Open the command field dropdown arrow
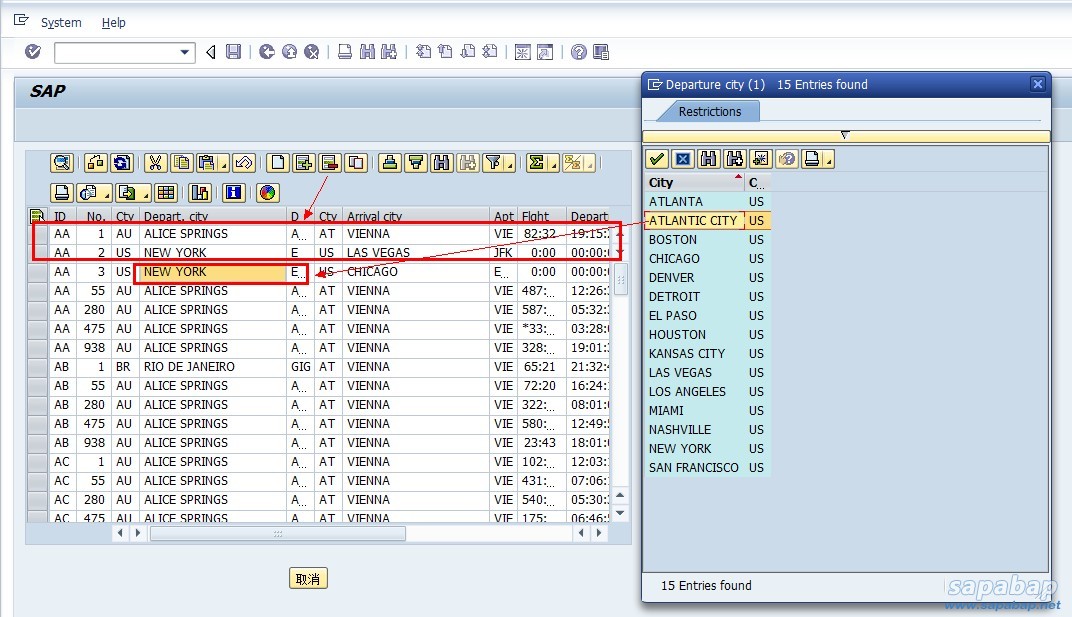1072x617 pixels. [x=185, y=52]
